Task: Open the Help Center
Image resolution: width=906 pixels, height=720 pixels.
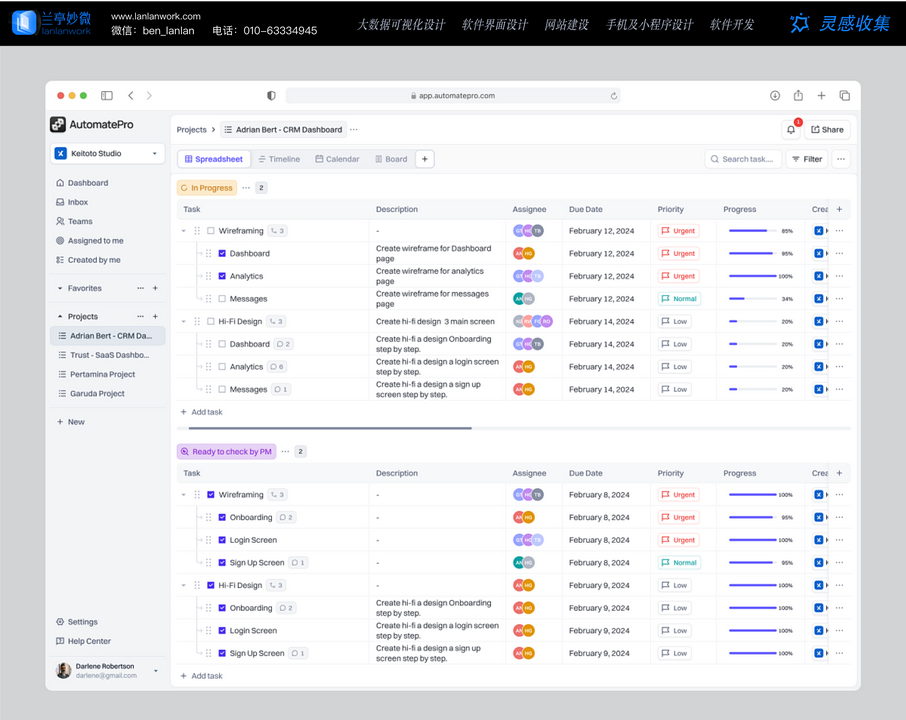Action: (x=89, y=641)
